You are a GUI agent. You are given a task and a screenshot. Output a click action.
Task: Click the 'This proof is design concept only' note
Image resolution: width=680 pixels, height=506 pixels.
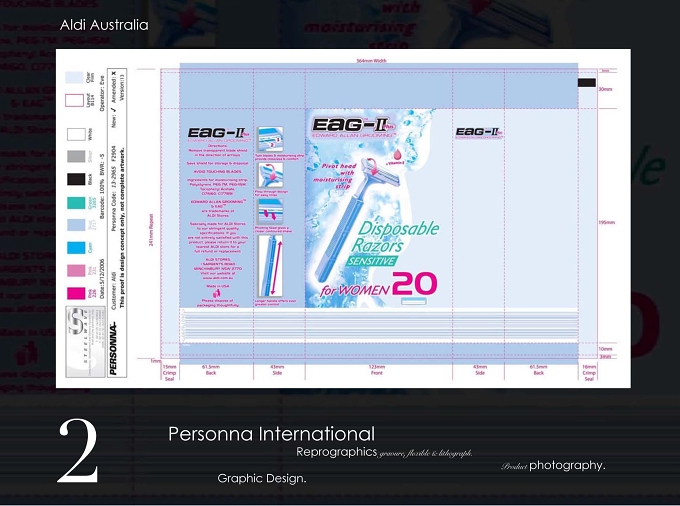pos(122,229)
